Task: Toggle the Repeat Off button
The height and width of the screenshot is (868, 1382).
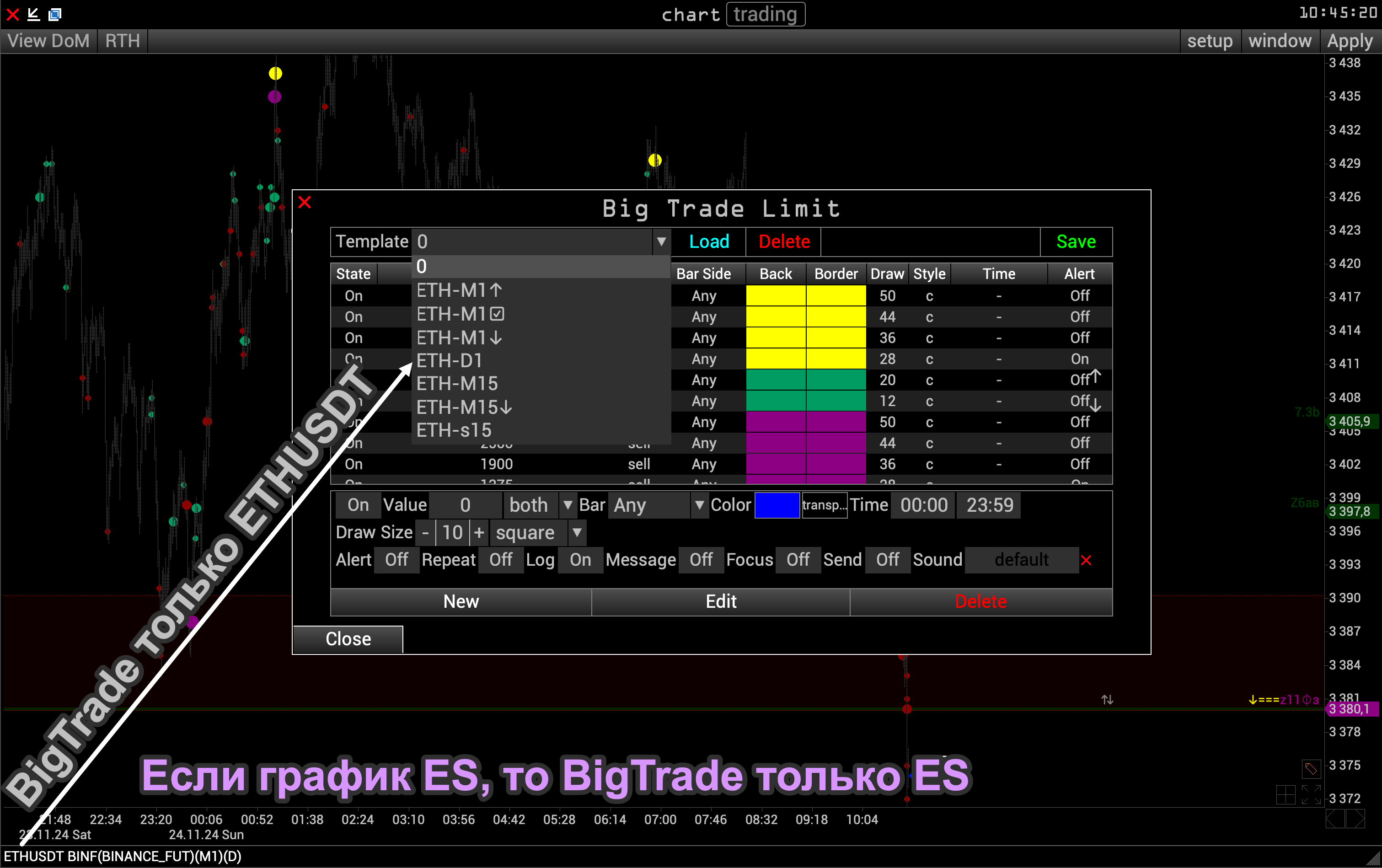Action: (x=500, y=560)
